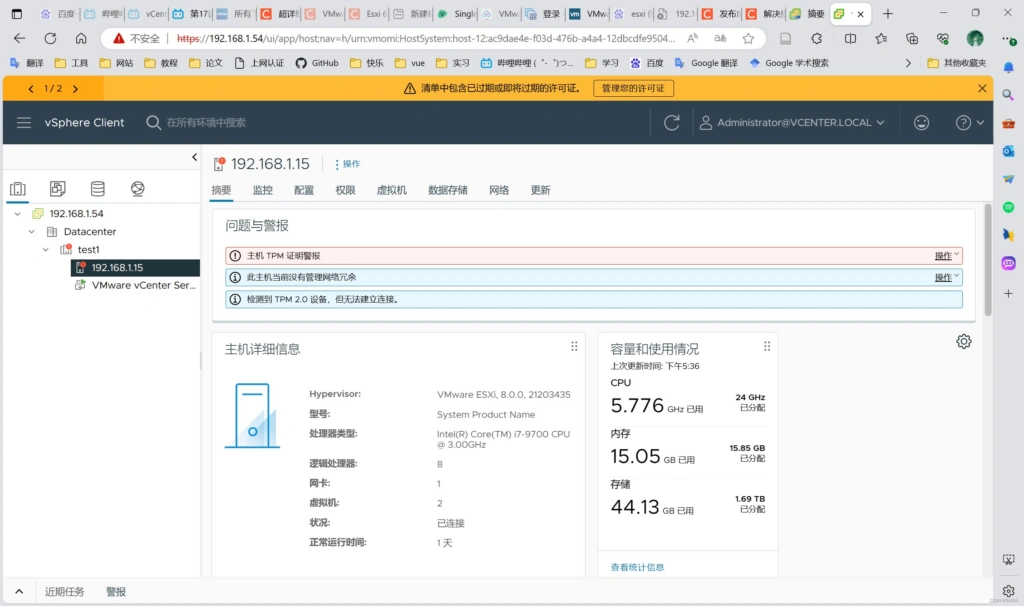Open 查看统计信息 link
The image size is (1024, 606).
(637, 567)
